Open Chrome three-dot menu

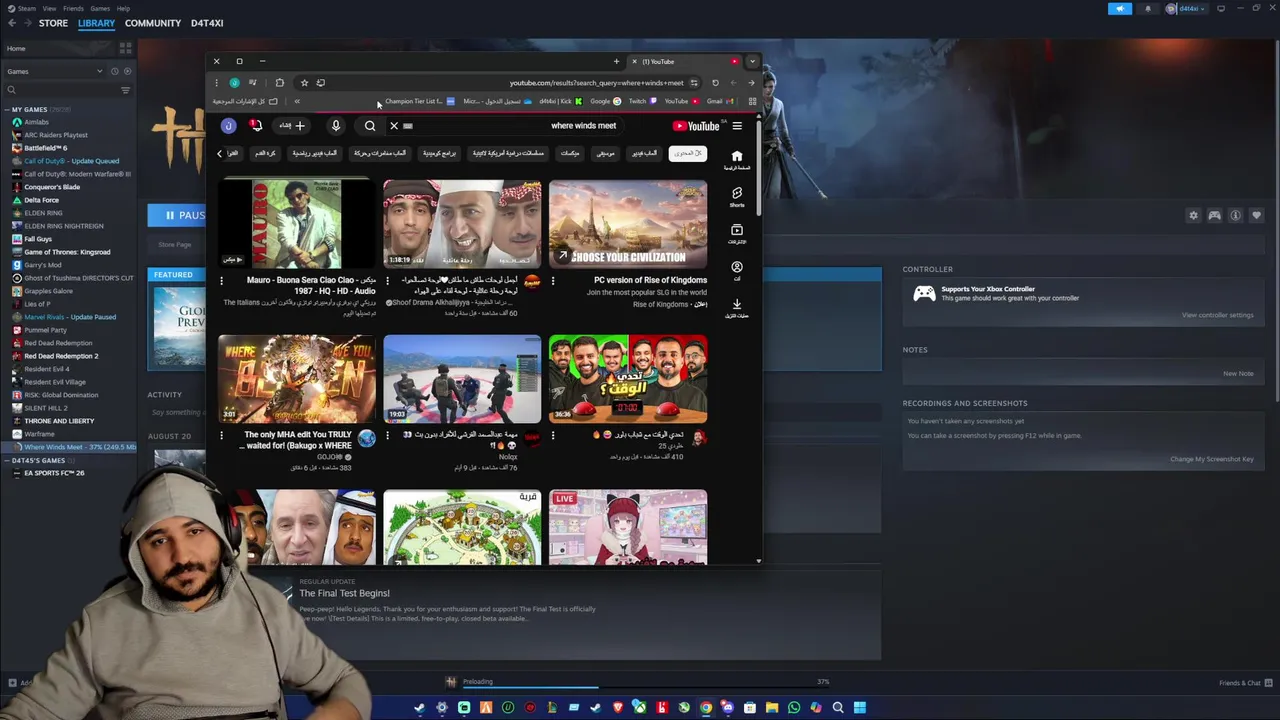coord(216,83)
